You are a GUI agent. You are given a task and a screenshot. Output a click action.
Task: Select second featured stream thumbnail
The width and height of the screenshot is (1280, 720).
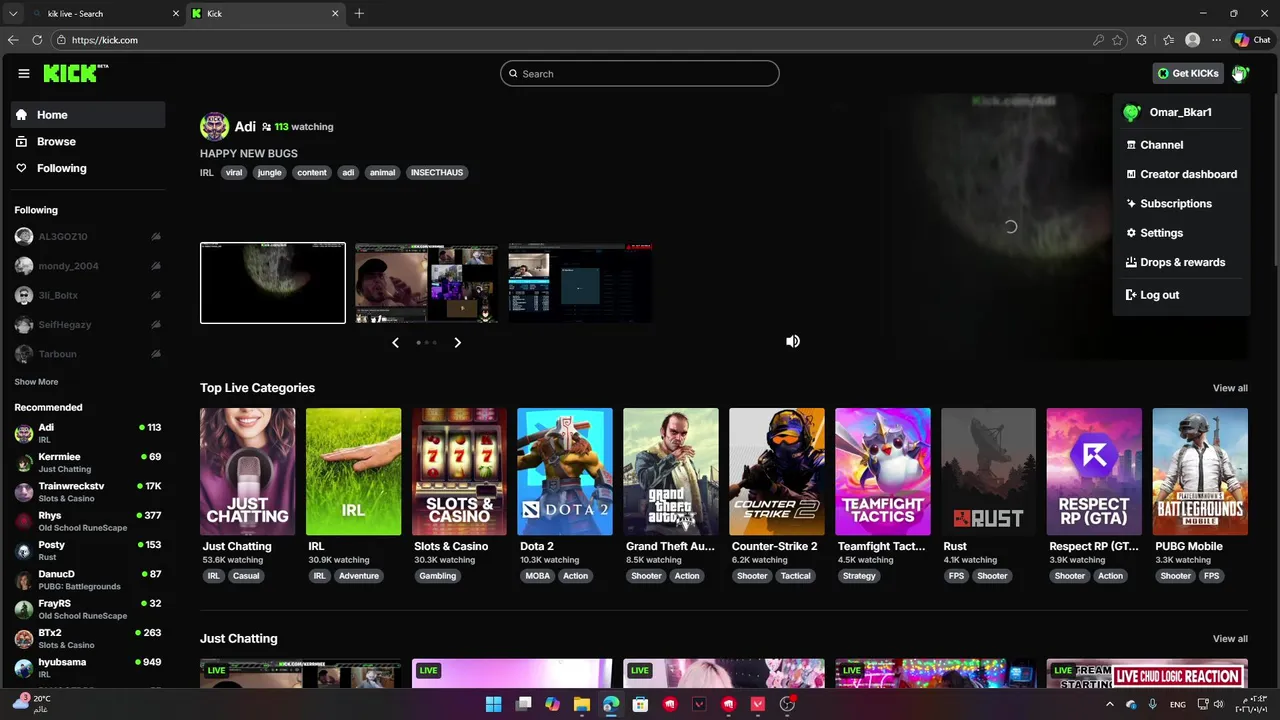point(426,283)
